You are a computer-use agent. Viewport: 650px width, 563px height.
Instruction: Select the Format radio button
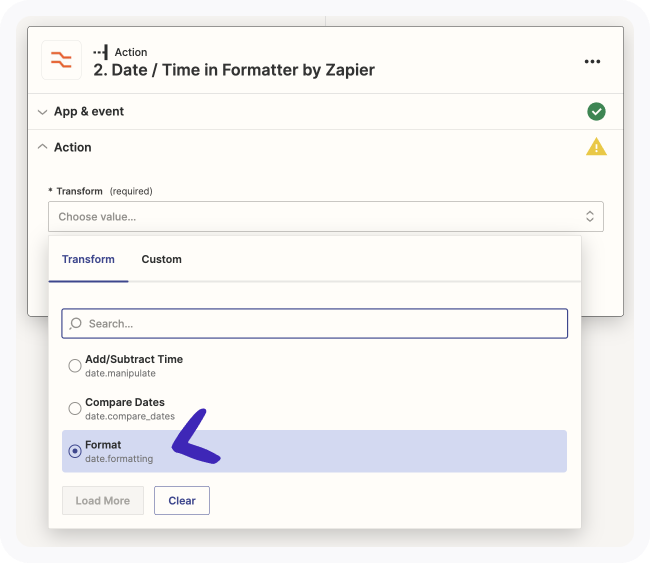[75, 451]
